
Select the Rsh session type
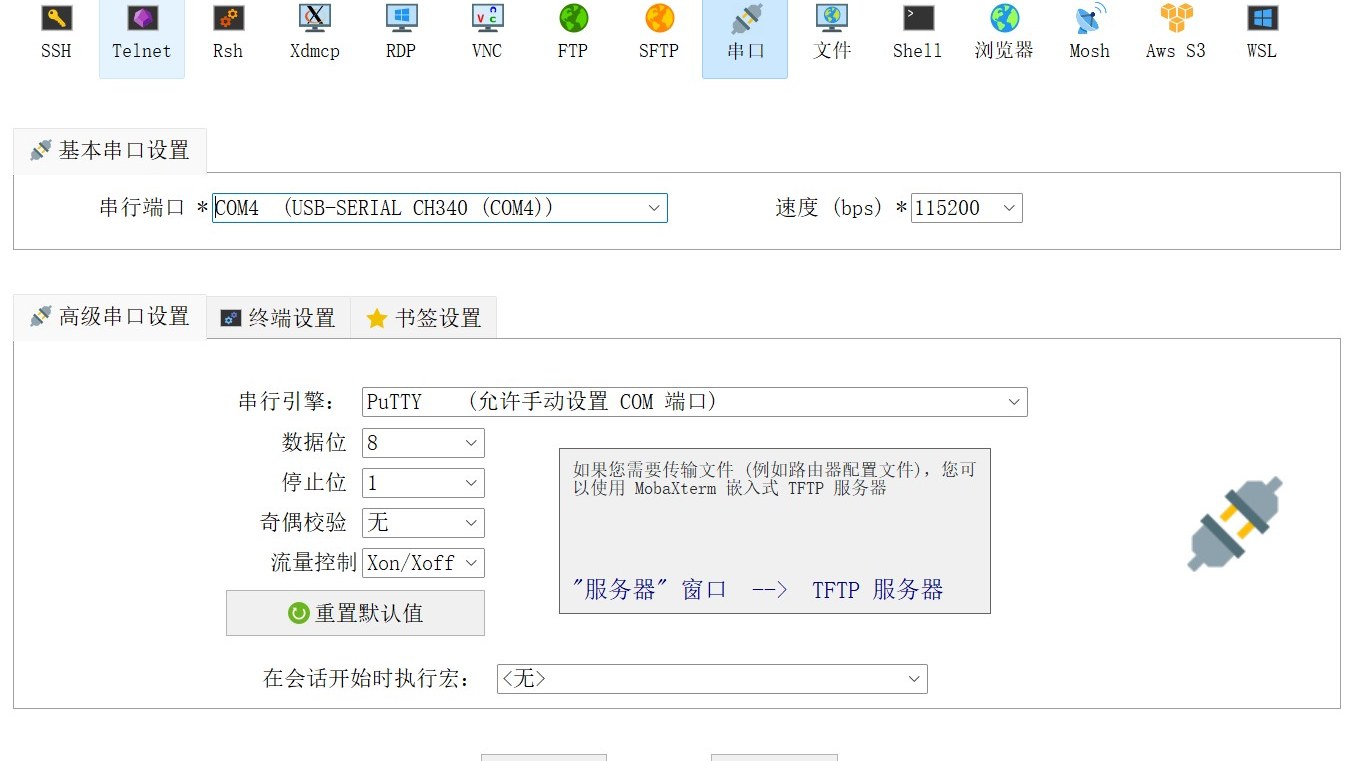click(228, 33)
